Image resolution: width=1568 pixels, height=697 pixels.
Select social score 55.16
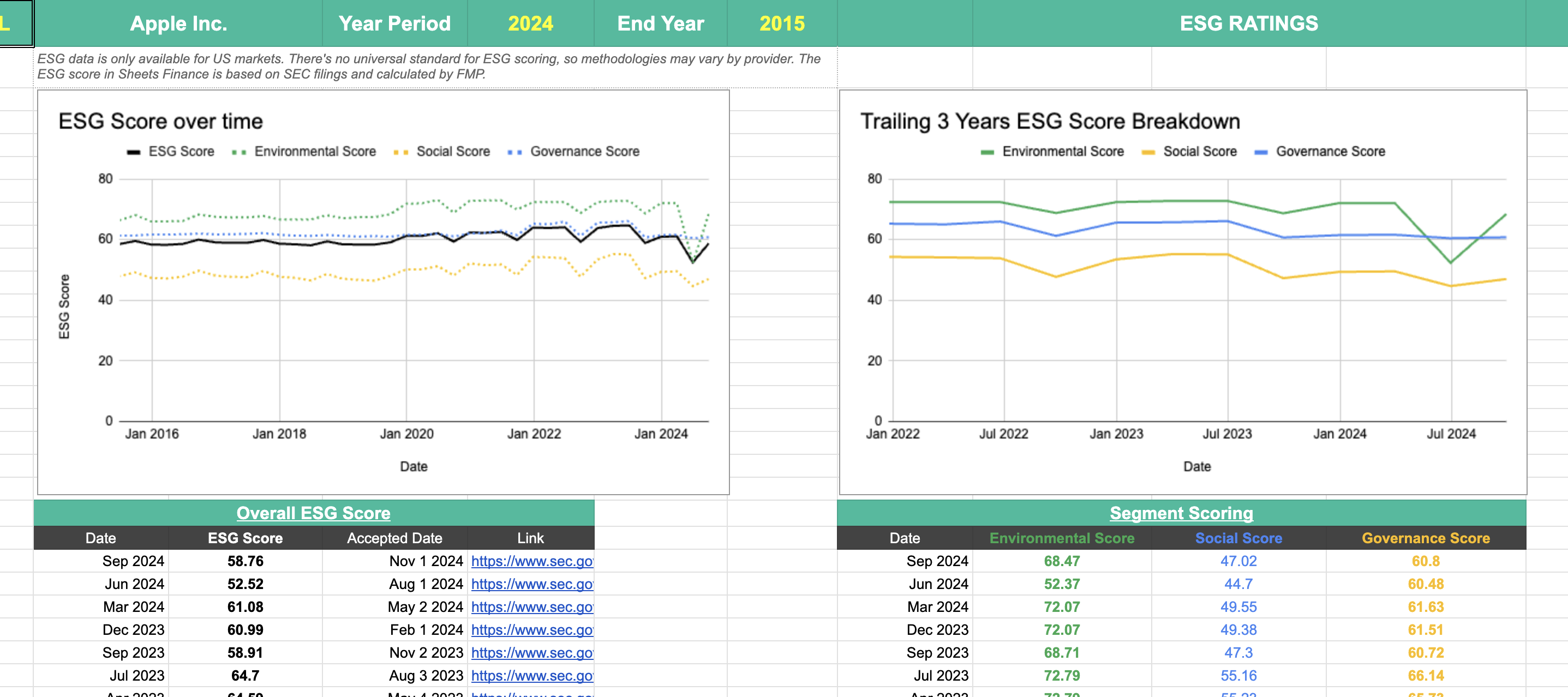pos(1238,676)
